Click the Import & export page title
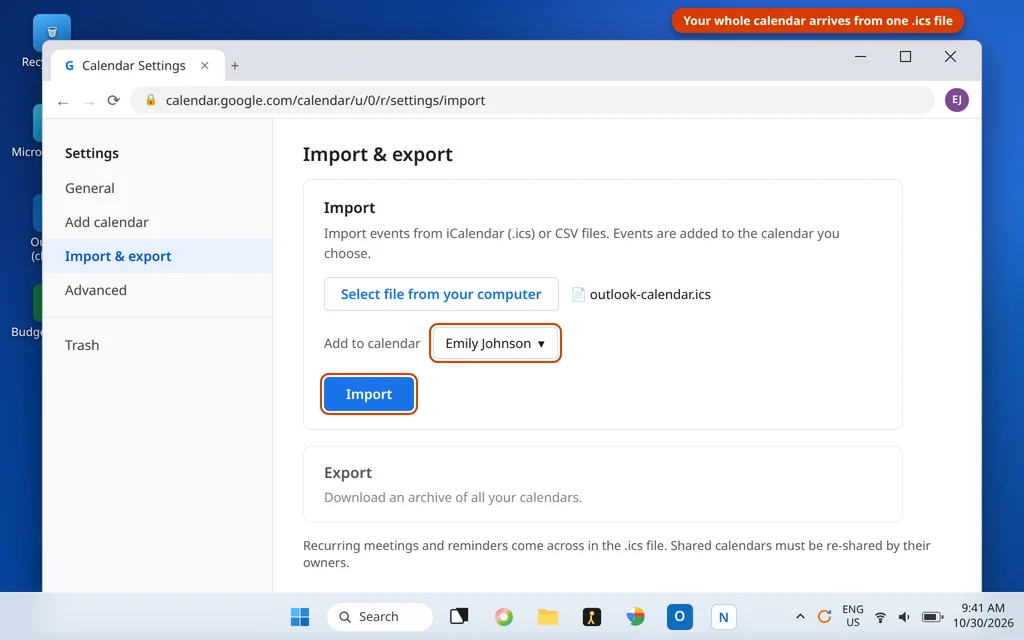The image size is (1024, 640). (x=377, y=155)
